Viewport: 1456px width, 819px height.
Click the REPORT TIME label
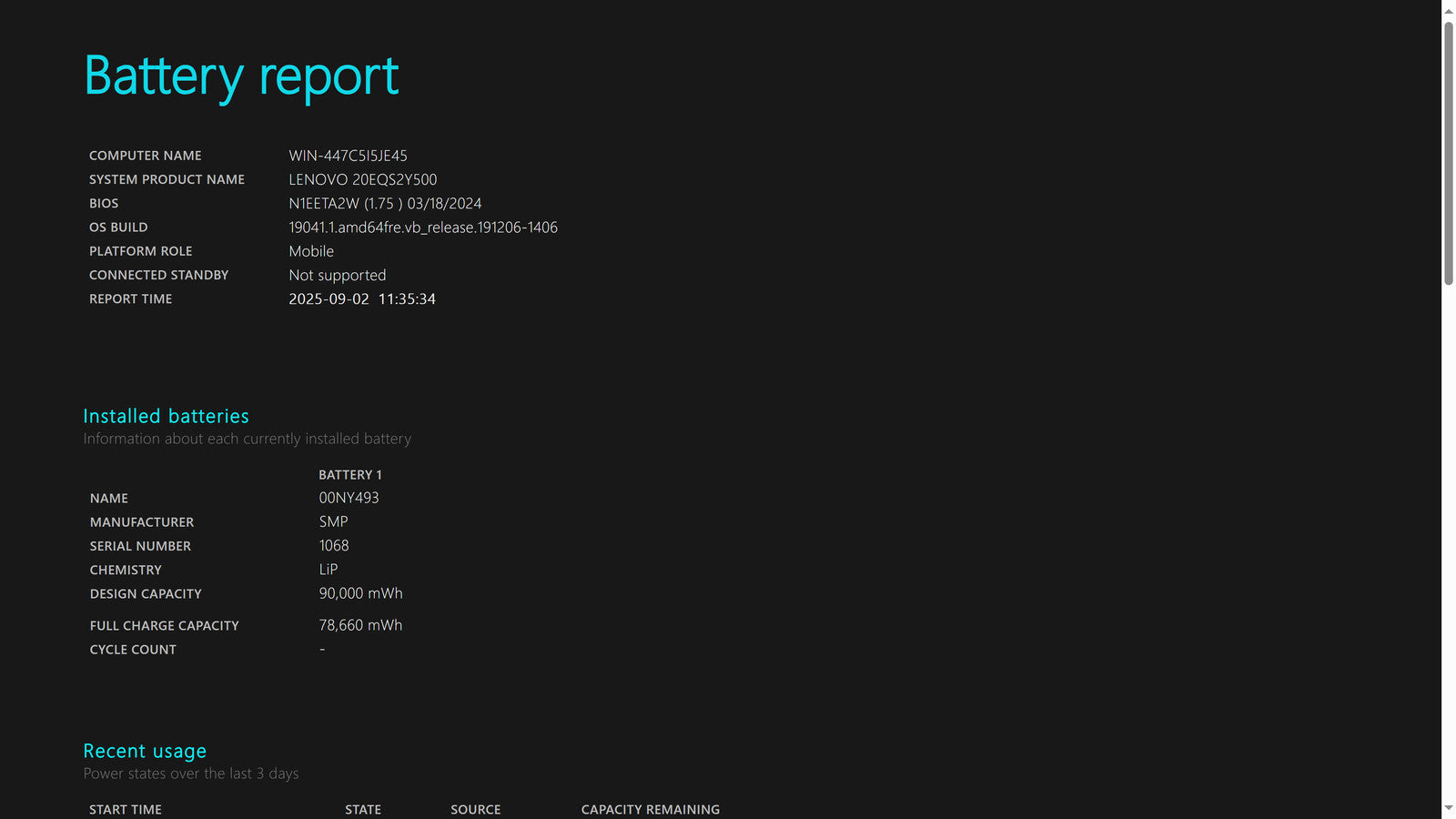pyautogui.click(x=131, y=298)
